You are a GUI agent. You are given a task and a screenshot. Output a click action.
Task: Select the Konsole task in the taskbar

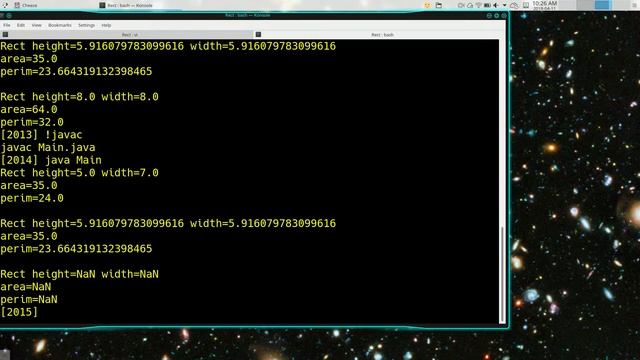click(126, 5)
